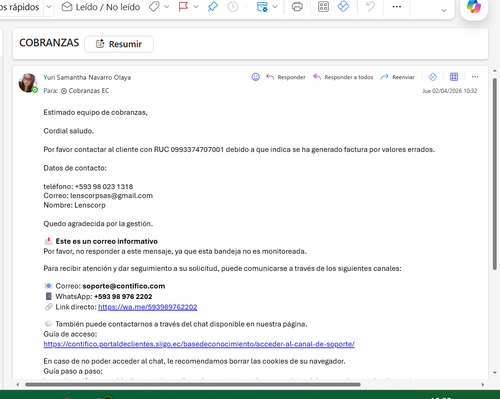Click the scroll down arrow of message pane
The image size is (500, 399).
tap(495, 373)
